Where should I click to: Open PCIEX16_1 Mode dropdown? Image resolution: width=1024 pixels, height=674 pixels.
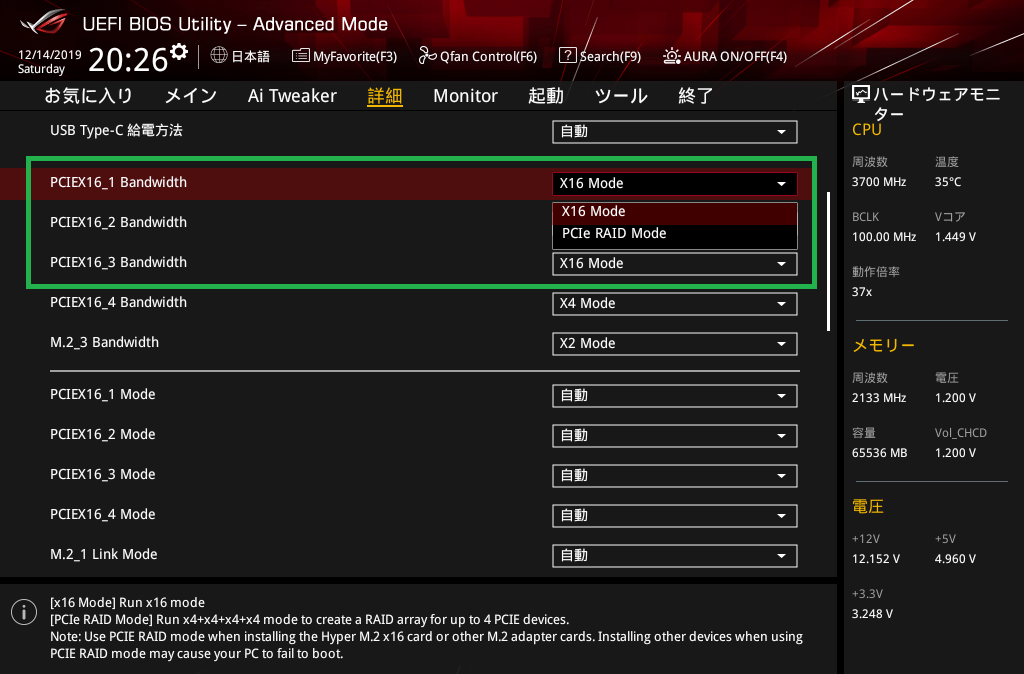click(675, 396)
